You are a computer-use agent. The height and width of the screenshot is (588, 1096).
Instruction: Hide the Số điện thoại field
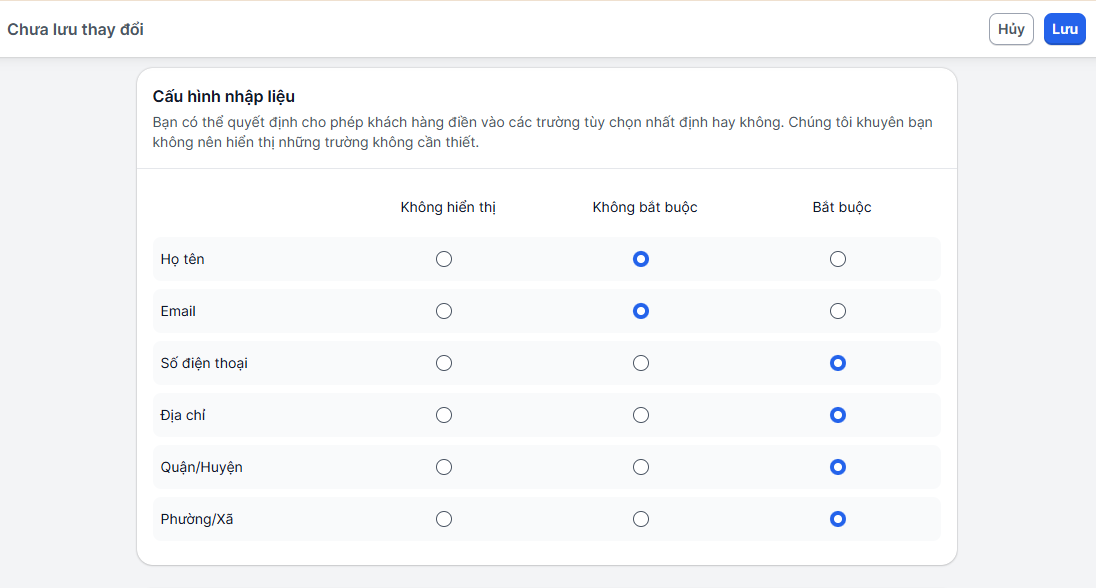444,363
